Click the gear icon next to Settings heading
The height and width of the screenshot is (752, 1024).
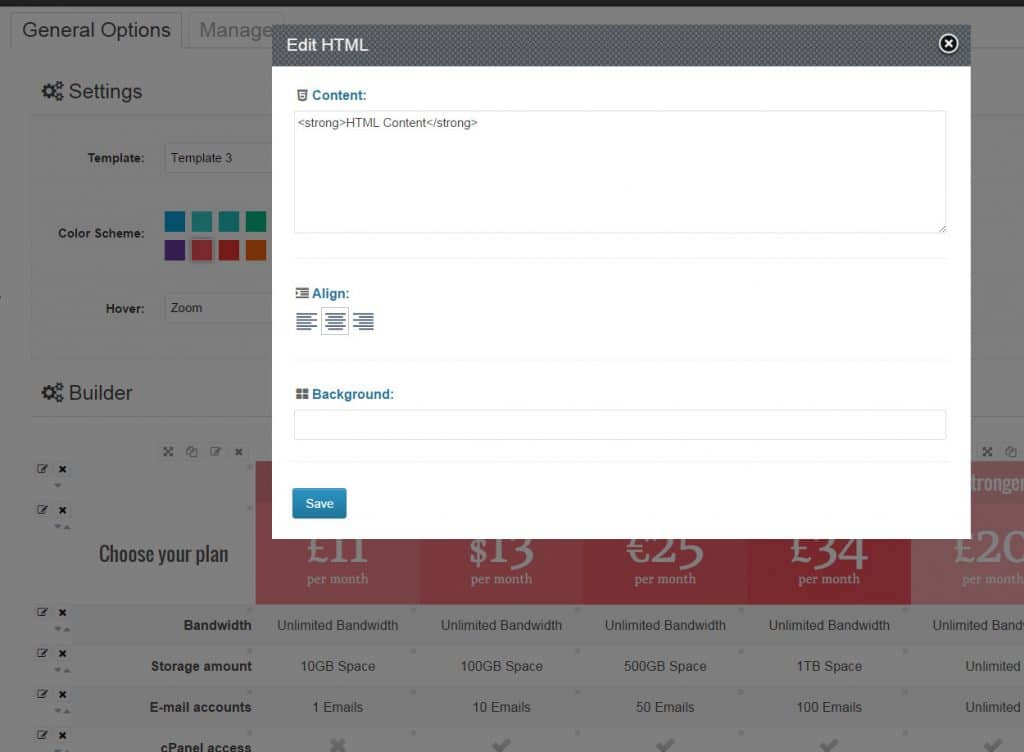click(x=52, y=90)
